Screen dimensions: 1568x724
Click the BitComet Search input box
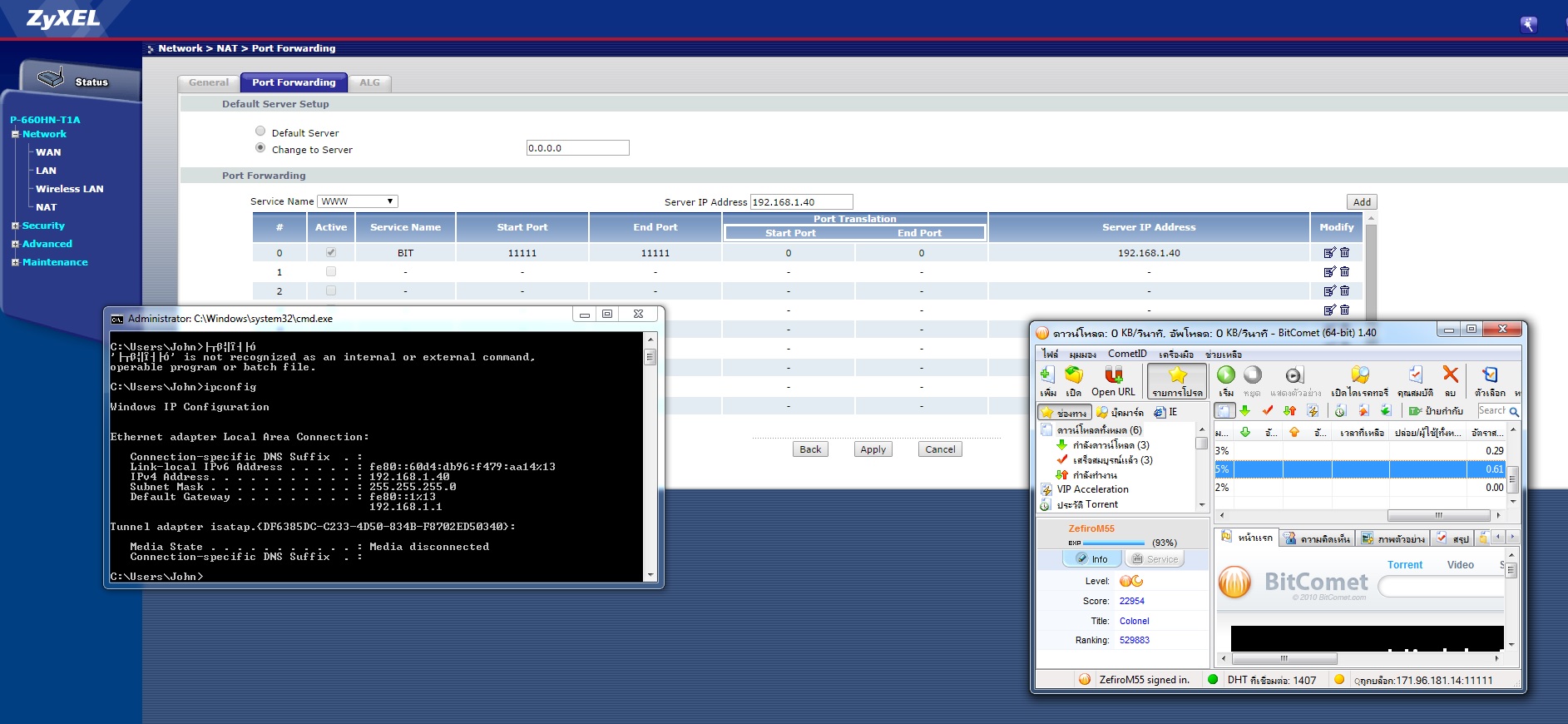point(1492,411)
